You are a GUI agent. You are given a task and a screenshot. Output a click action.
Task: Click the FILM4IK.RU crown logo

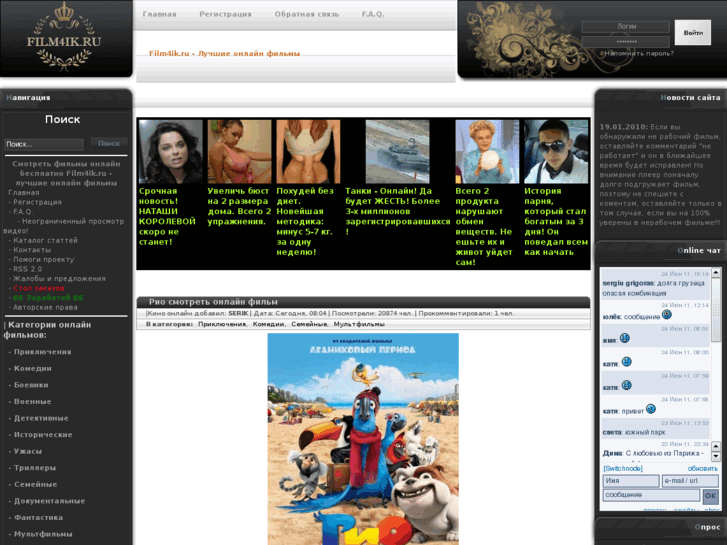coord(64,36)
